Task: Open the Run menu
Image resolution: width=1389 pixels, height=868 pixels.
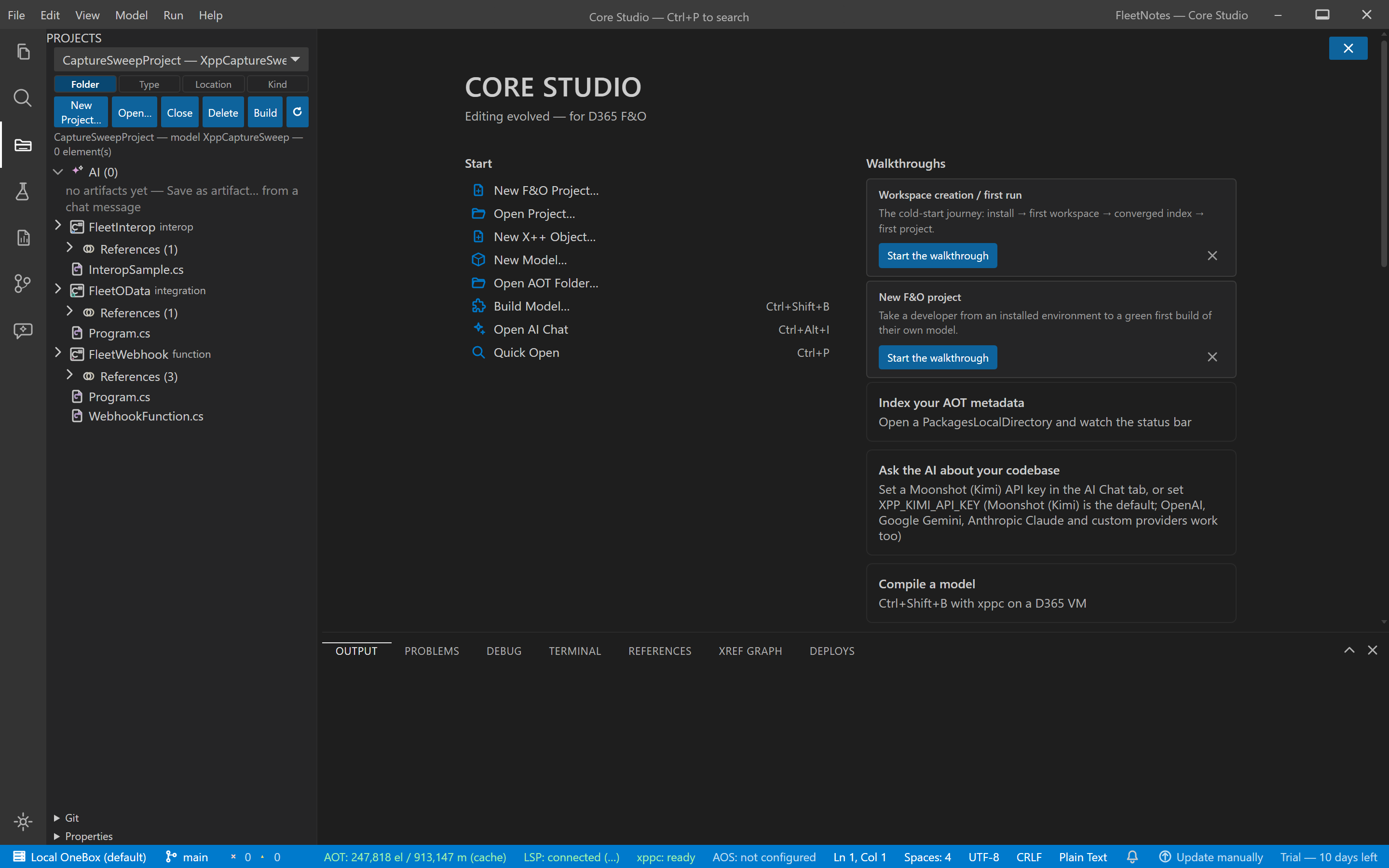Action: point(173,15)
